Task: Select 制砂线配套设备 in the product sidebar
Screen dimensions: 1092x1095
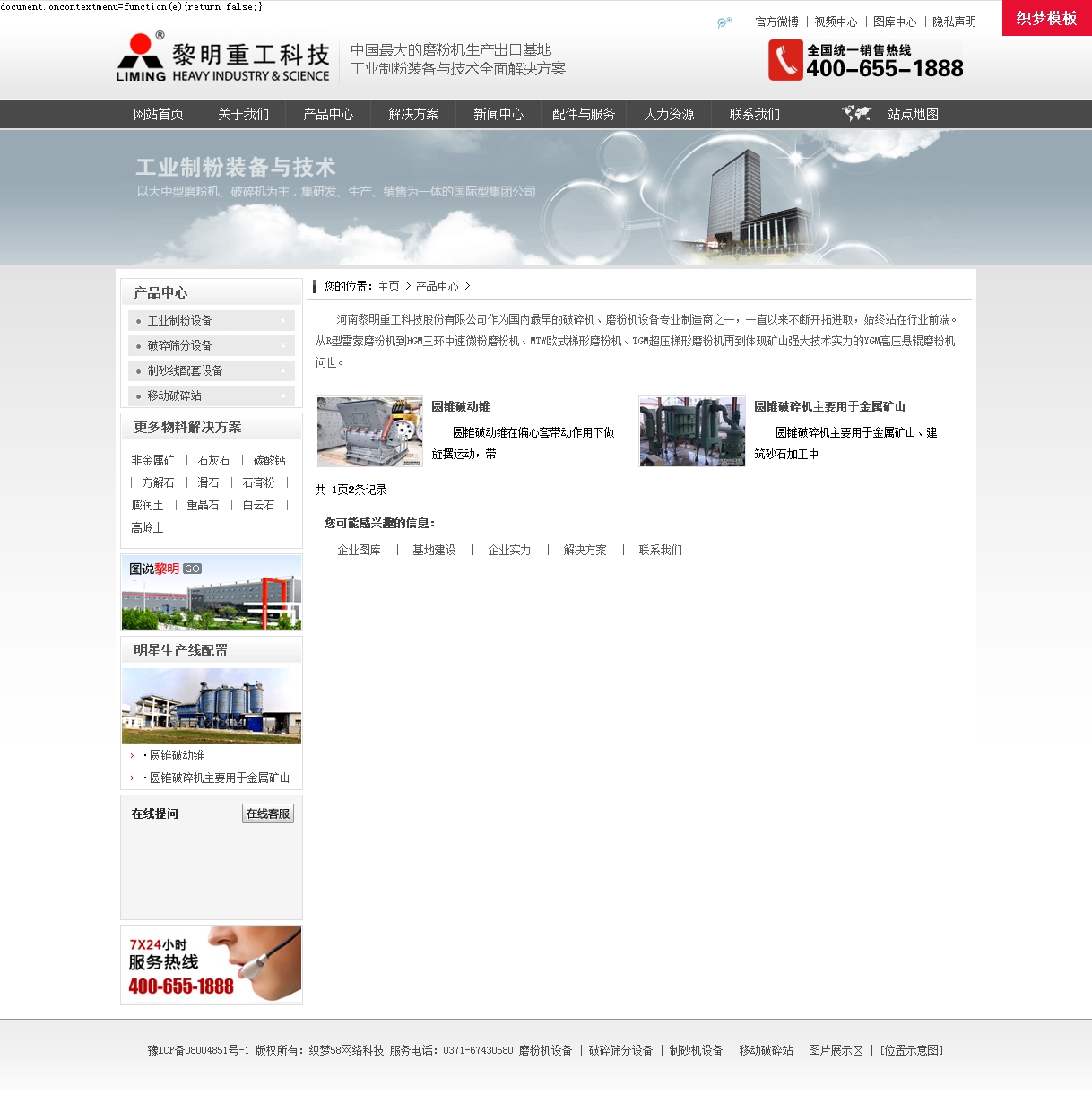Action: [185, 370]
